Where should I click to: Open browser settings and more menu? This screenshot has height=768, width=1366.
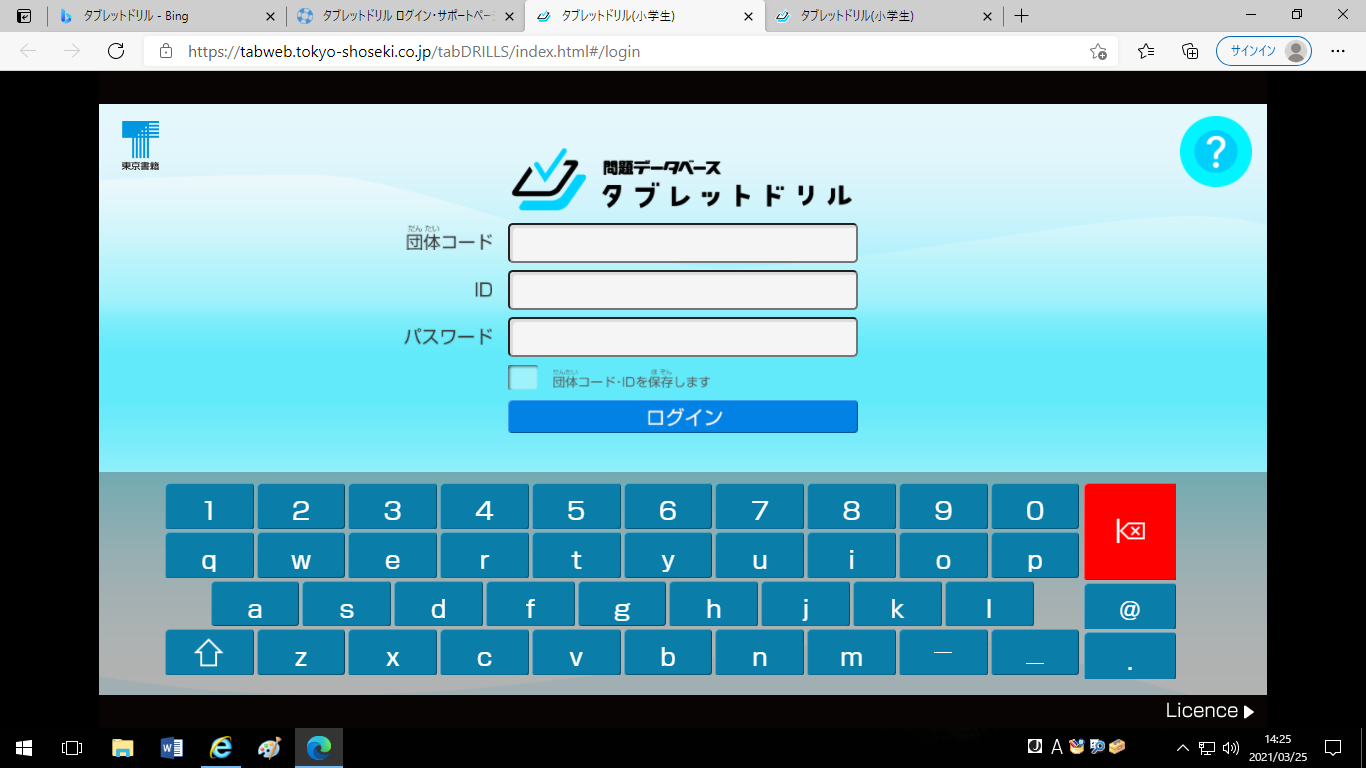(x=1338, y=51)
